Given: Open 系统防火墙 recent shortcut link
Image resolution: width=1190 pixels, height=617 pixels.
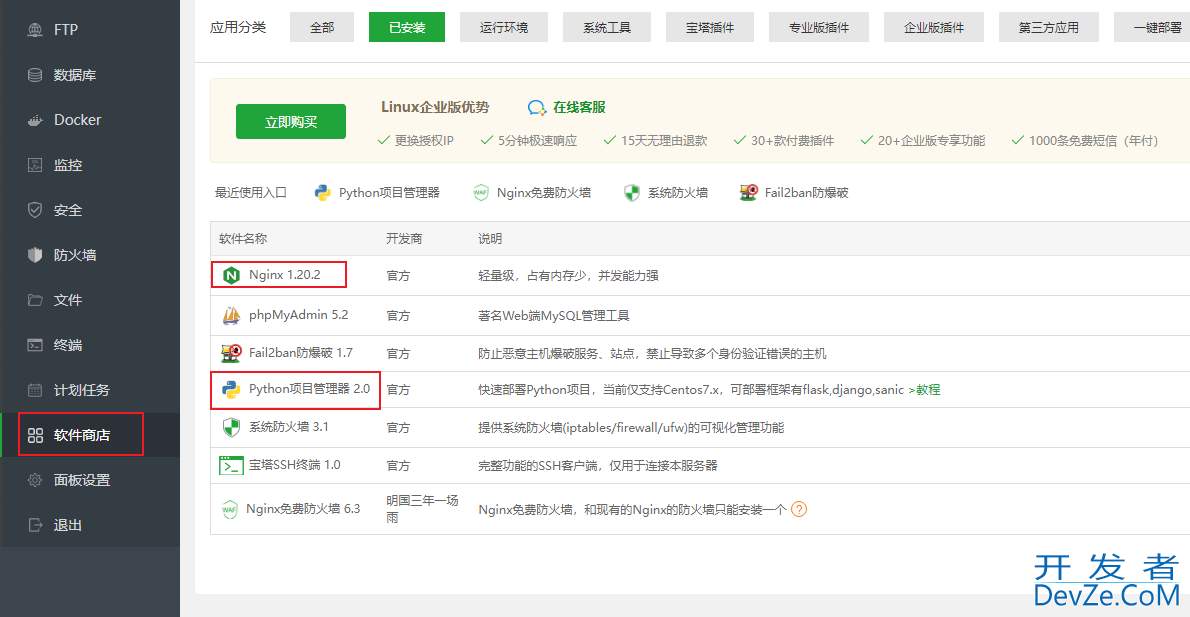Looking at the screenshot, I should 678,193.
